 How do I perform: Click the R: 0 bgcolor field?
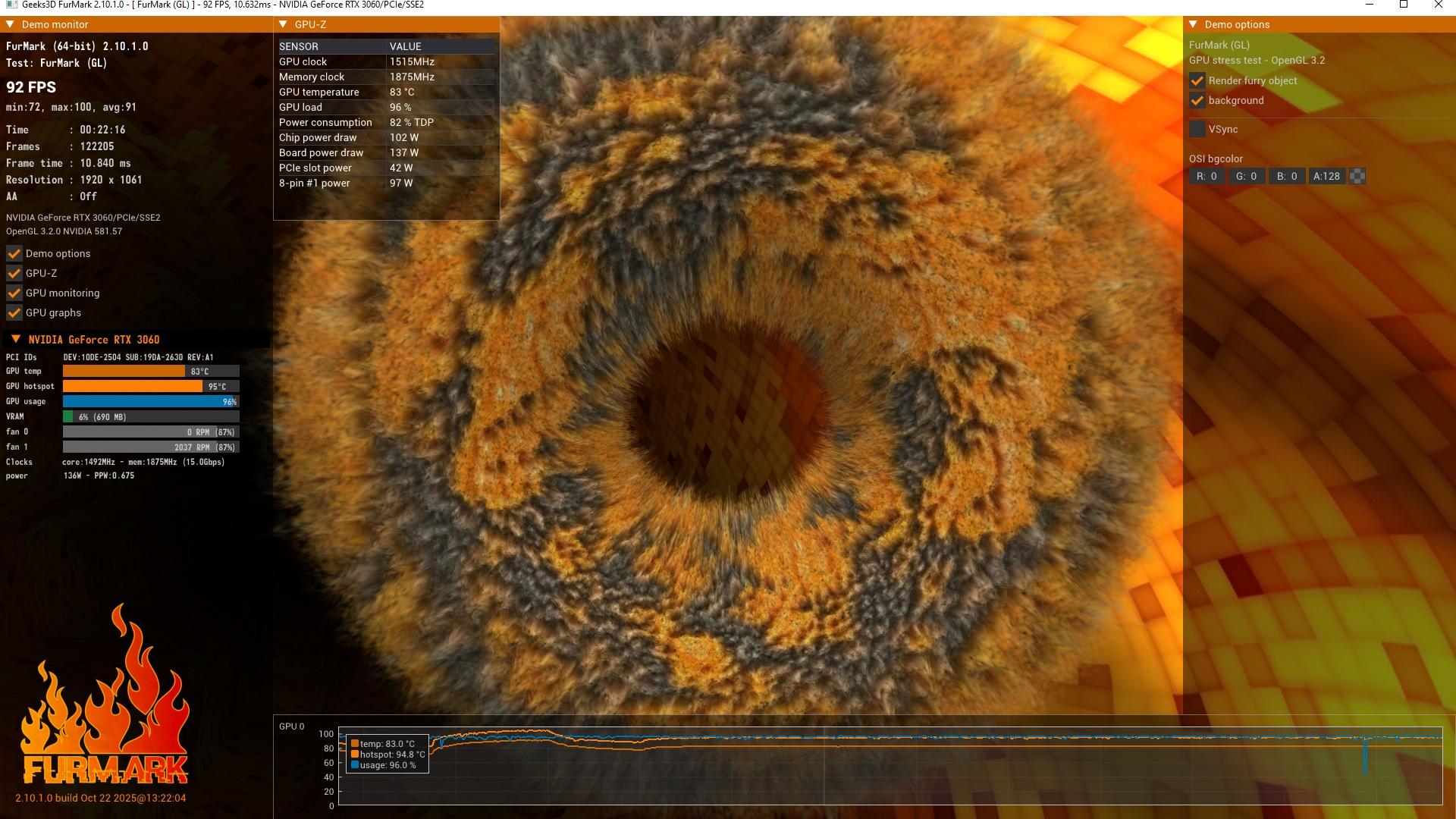click(1207, 176)
